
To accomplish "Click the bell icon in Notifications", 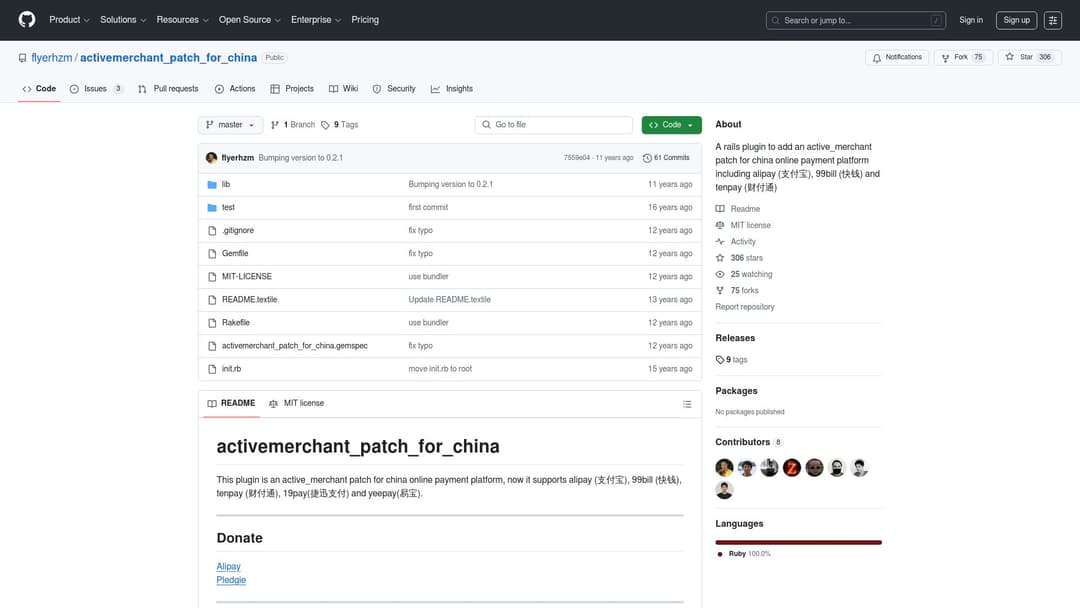I will [876, 58].
